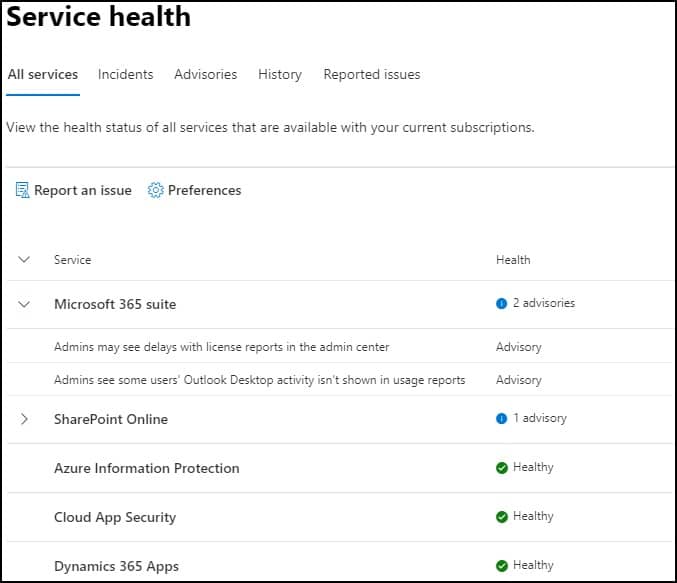Click the Preferences gear icon
The height and width of the screenshot is (583, 677).
(x=155, y=190)
